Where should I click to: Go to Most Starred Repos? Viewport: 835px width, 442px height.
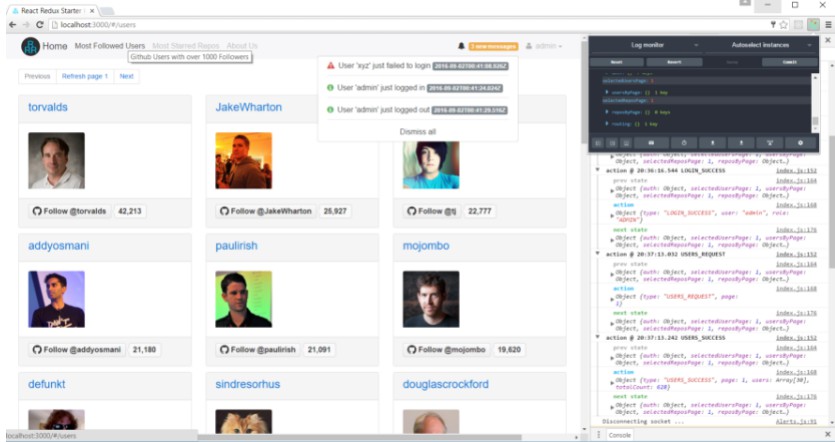click(x=186, y=46)
